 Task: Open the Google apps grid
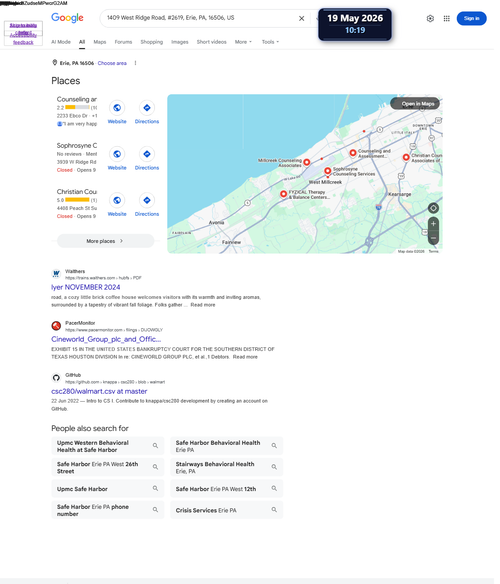(x=446, y=18)
